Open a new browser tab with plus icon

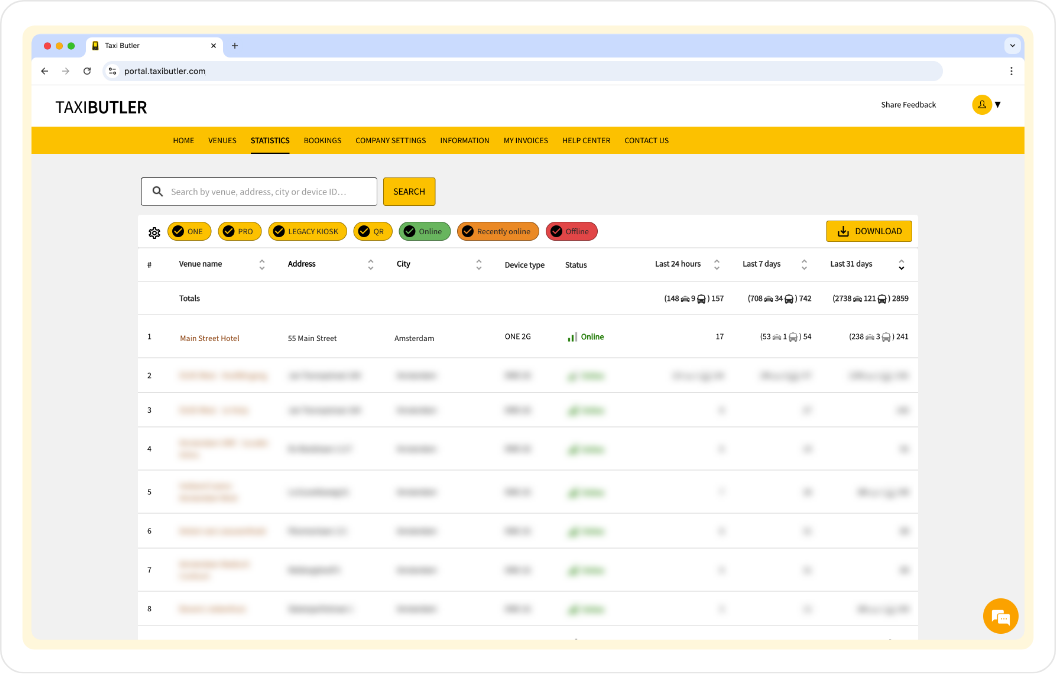pyautogui.click(x=235, y=46)
